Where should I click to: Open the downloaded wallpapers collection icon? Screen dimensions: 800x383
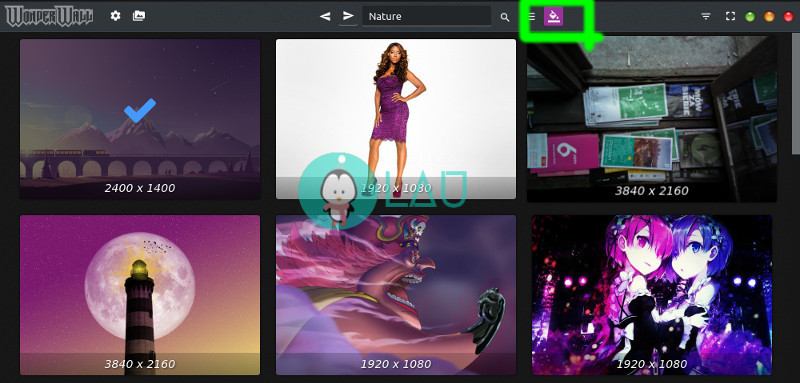pos(138,16)
